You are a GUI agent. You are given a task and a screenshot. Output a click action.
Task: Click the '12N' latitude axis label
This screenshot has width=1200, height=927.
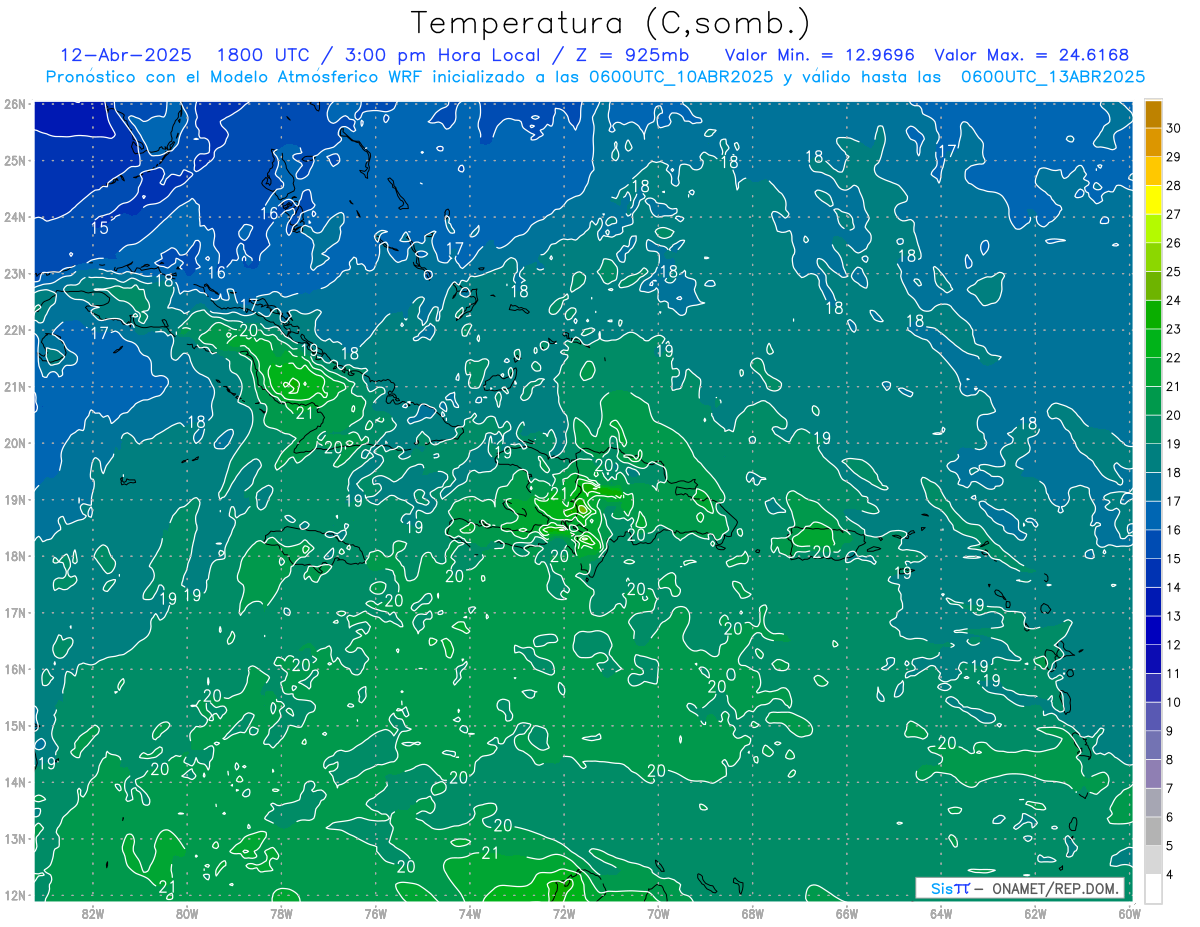14,895
